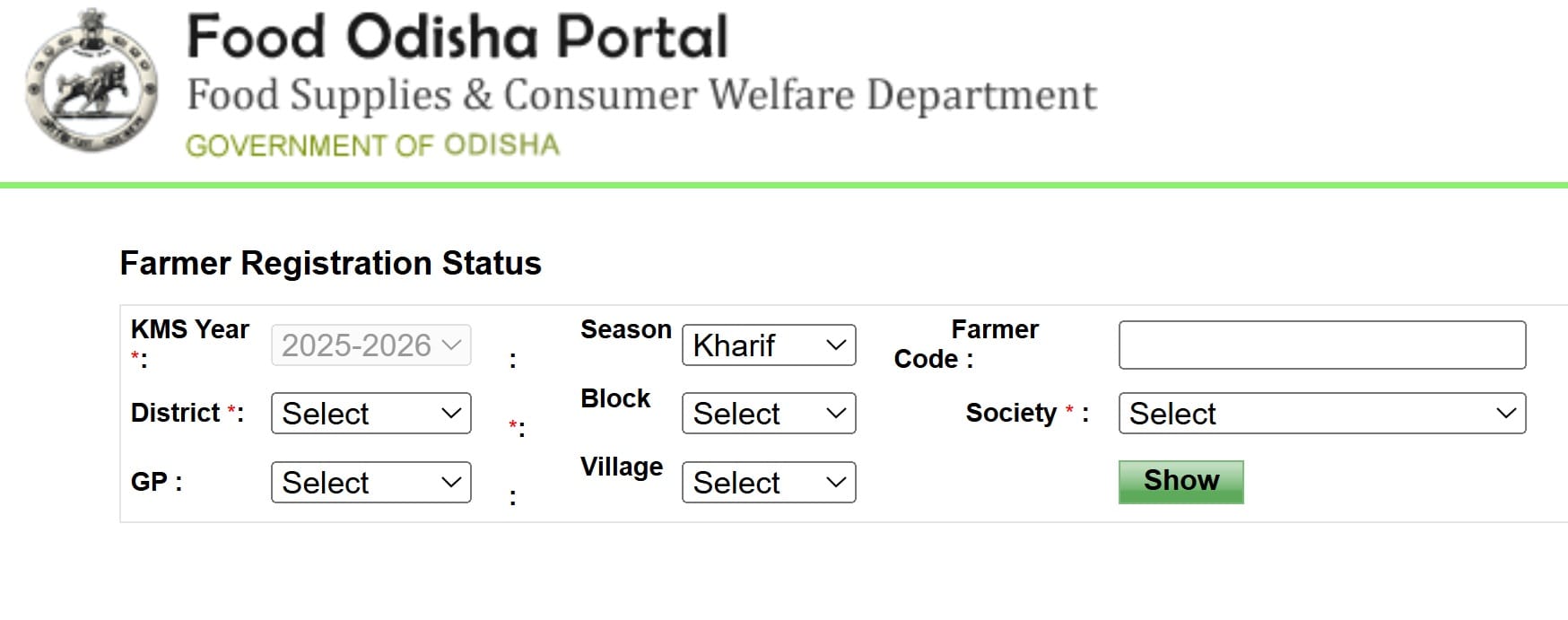
Task: Open the Village Select dropdown
Action: coord(767,483)
